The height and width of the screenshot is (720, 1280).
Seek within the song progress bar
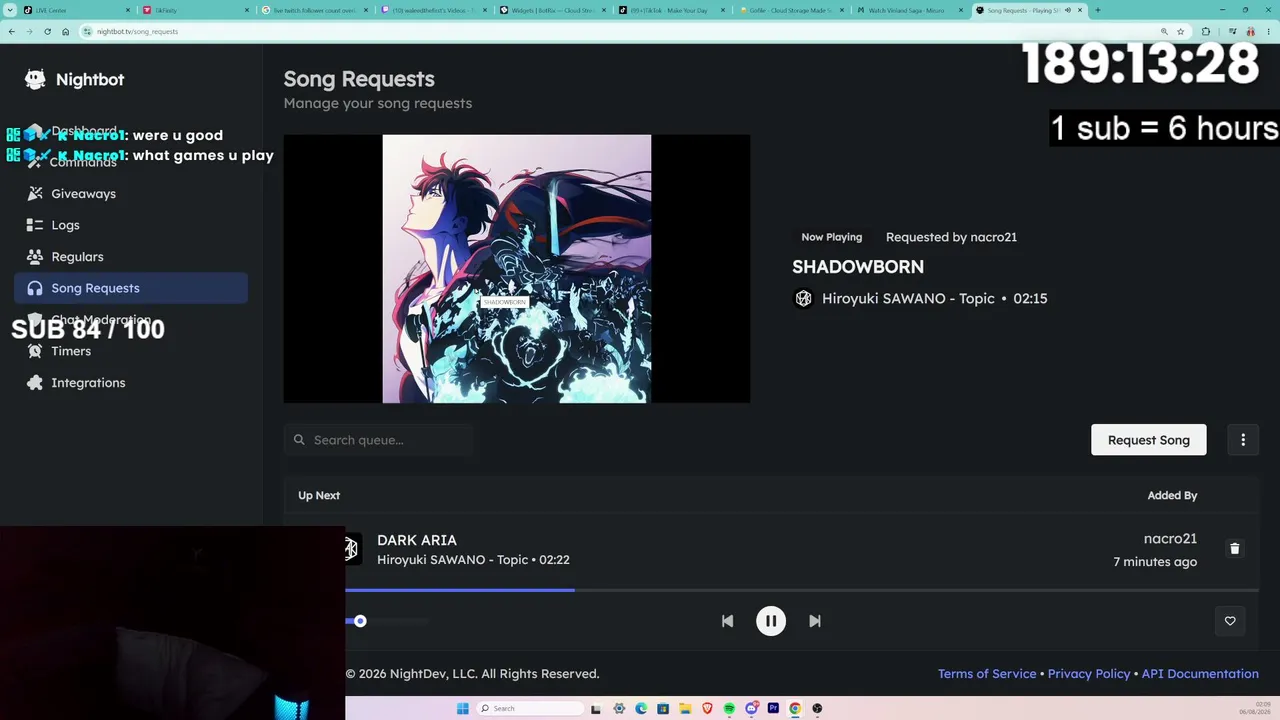click(802, 590)
